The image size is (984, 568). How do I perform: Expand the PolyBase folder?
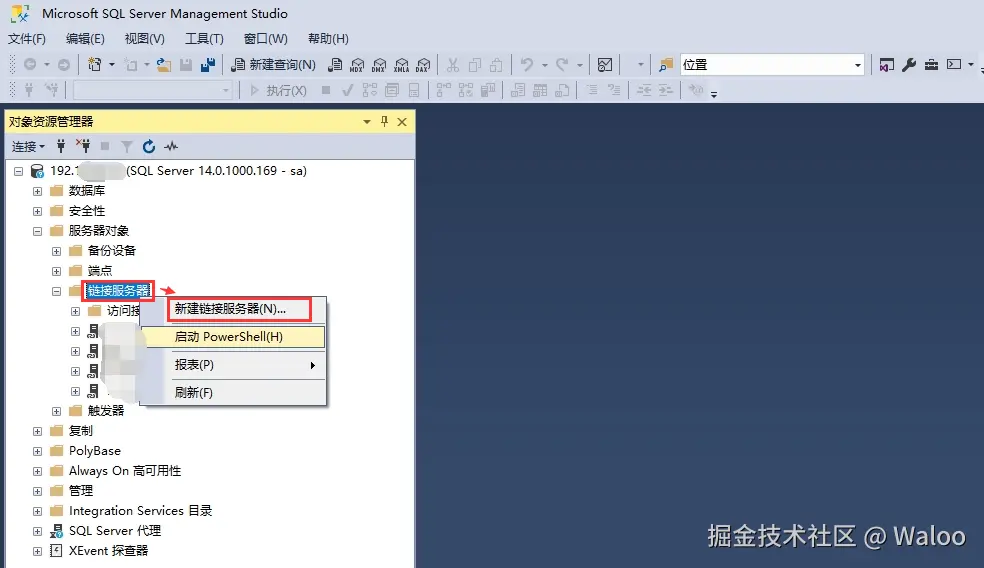(37, 451)
